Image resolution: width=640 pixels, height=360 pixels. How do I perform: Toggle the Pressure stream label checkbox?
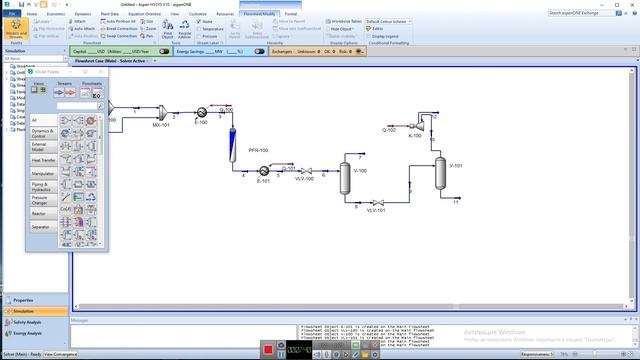point(199,36)
